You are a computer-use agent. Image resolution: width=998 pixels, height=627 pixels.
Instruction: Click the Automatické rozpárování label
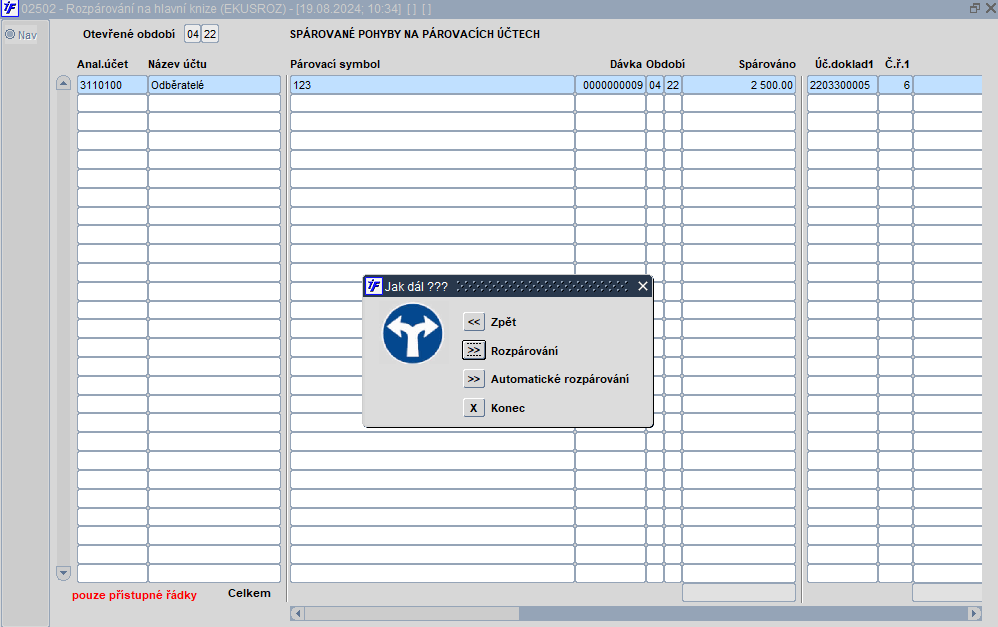click(x=559, y=379)
